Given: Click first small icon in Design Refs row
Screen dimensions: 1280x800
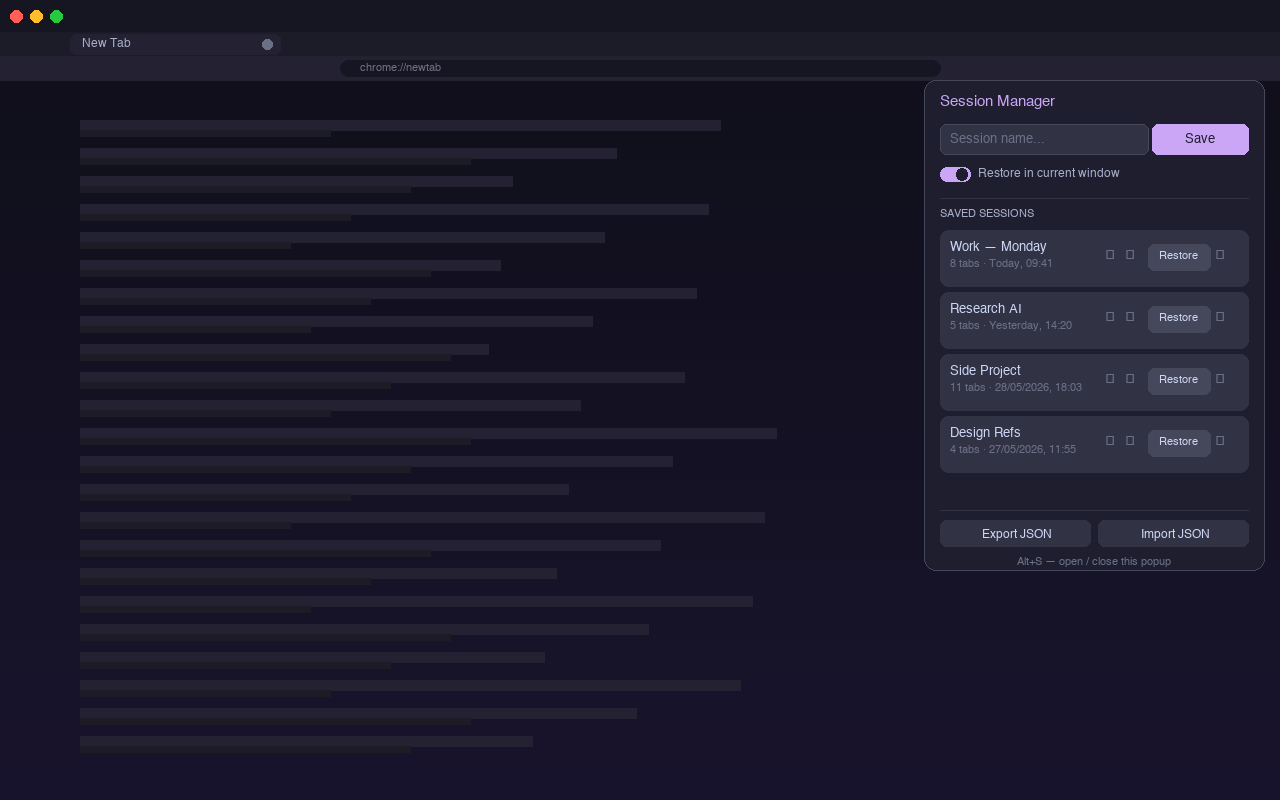Looking at the screenshot, I should (x=1110, y=441).
